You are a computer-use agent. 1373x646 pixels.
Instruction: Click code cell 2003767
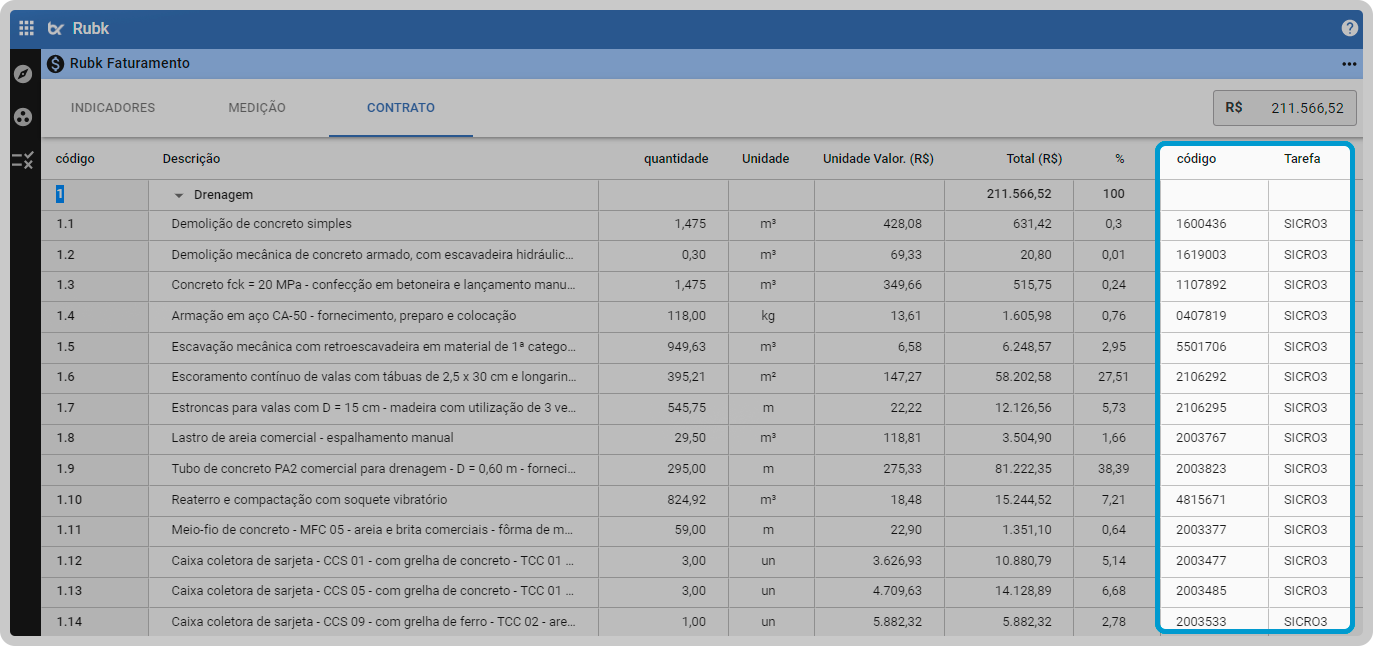(1214, 439)
